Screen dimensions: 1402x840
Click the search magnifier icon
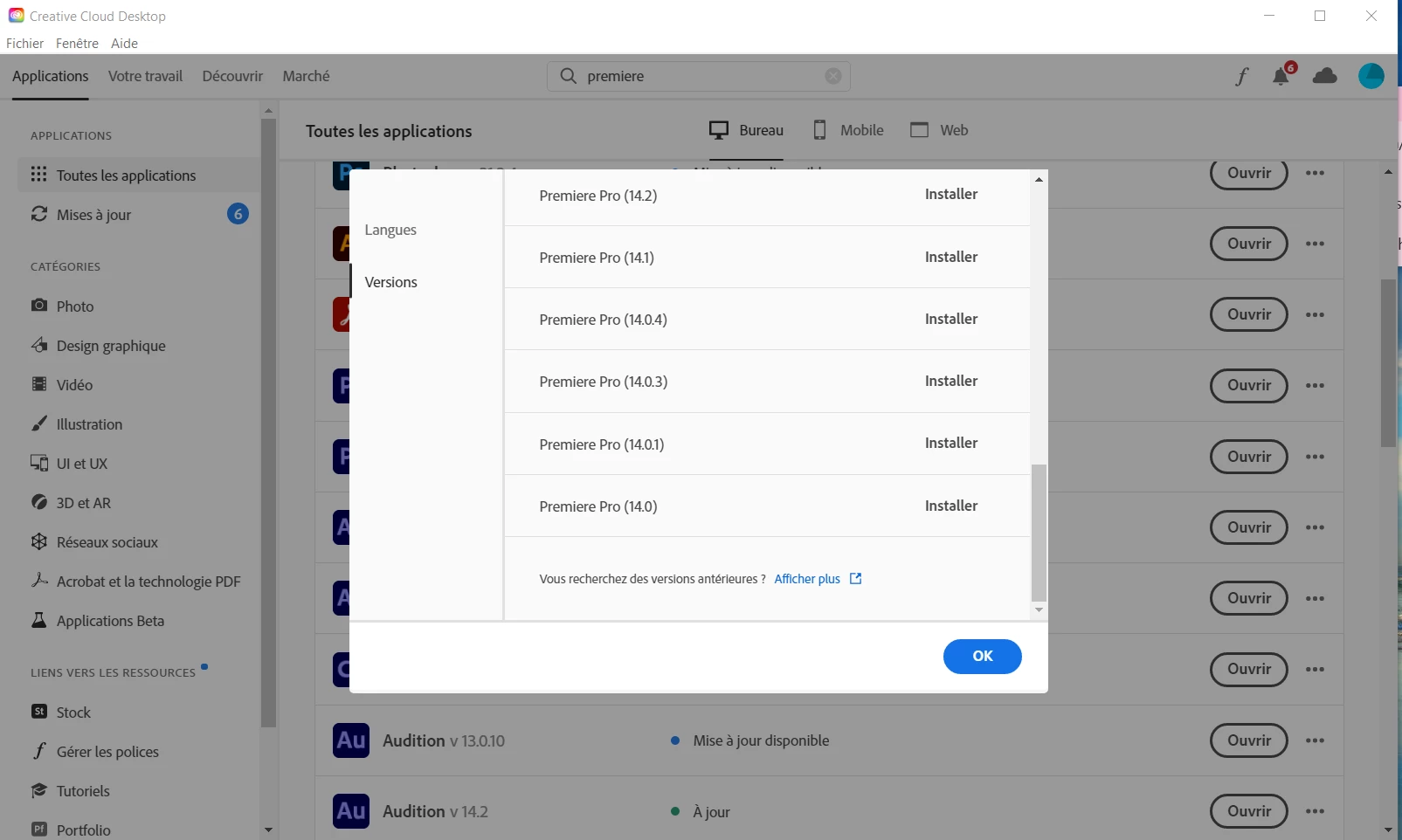pos(569,76)
